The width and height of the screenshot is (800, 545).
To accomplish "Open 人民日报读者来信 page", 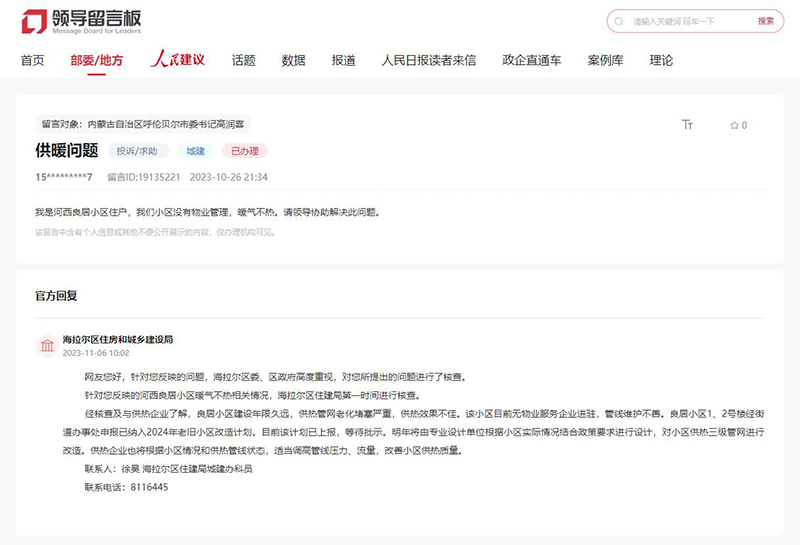I will [x=429, y=61].
